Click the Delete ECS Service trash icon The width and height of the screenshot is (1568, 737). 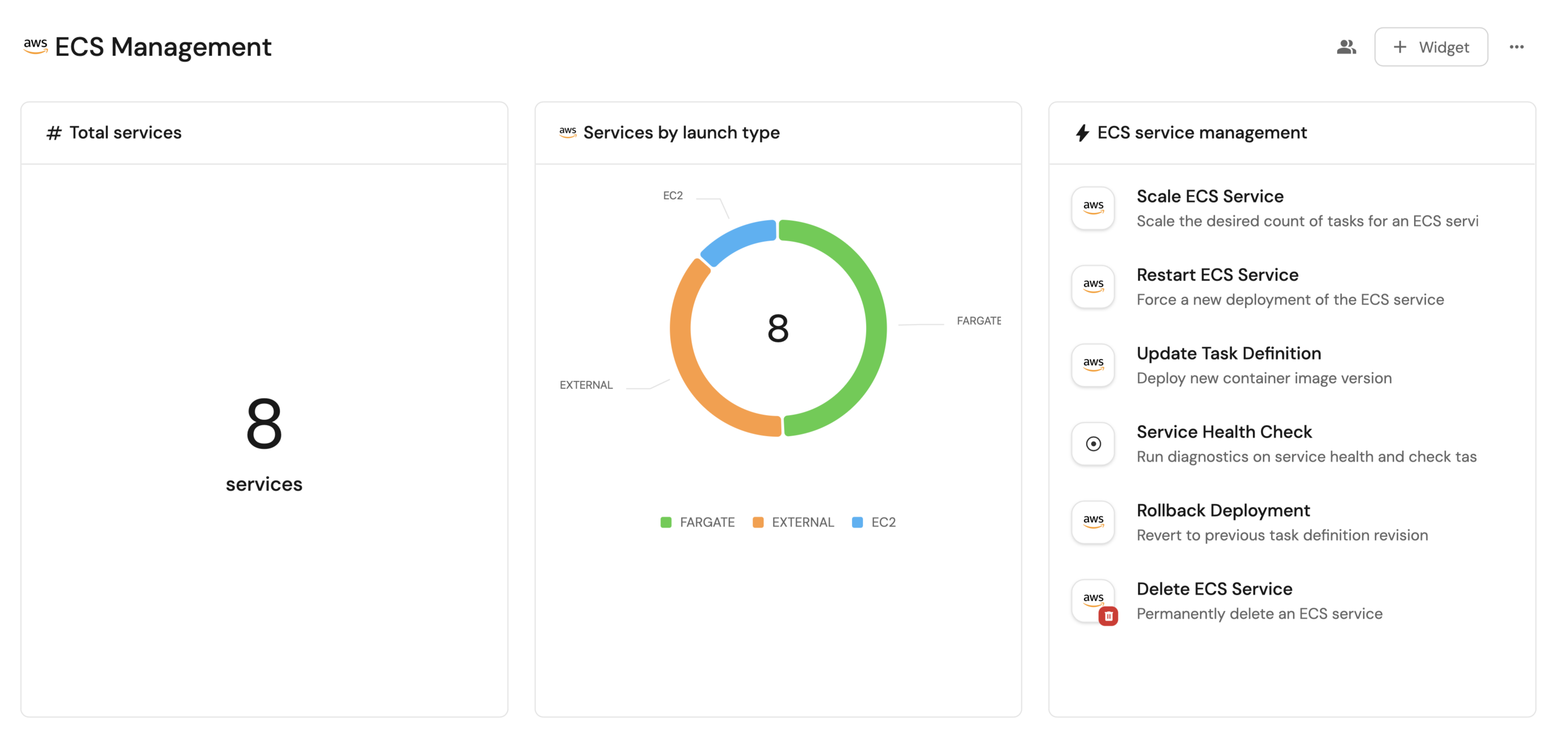pos(1108,616)
